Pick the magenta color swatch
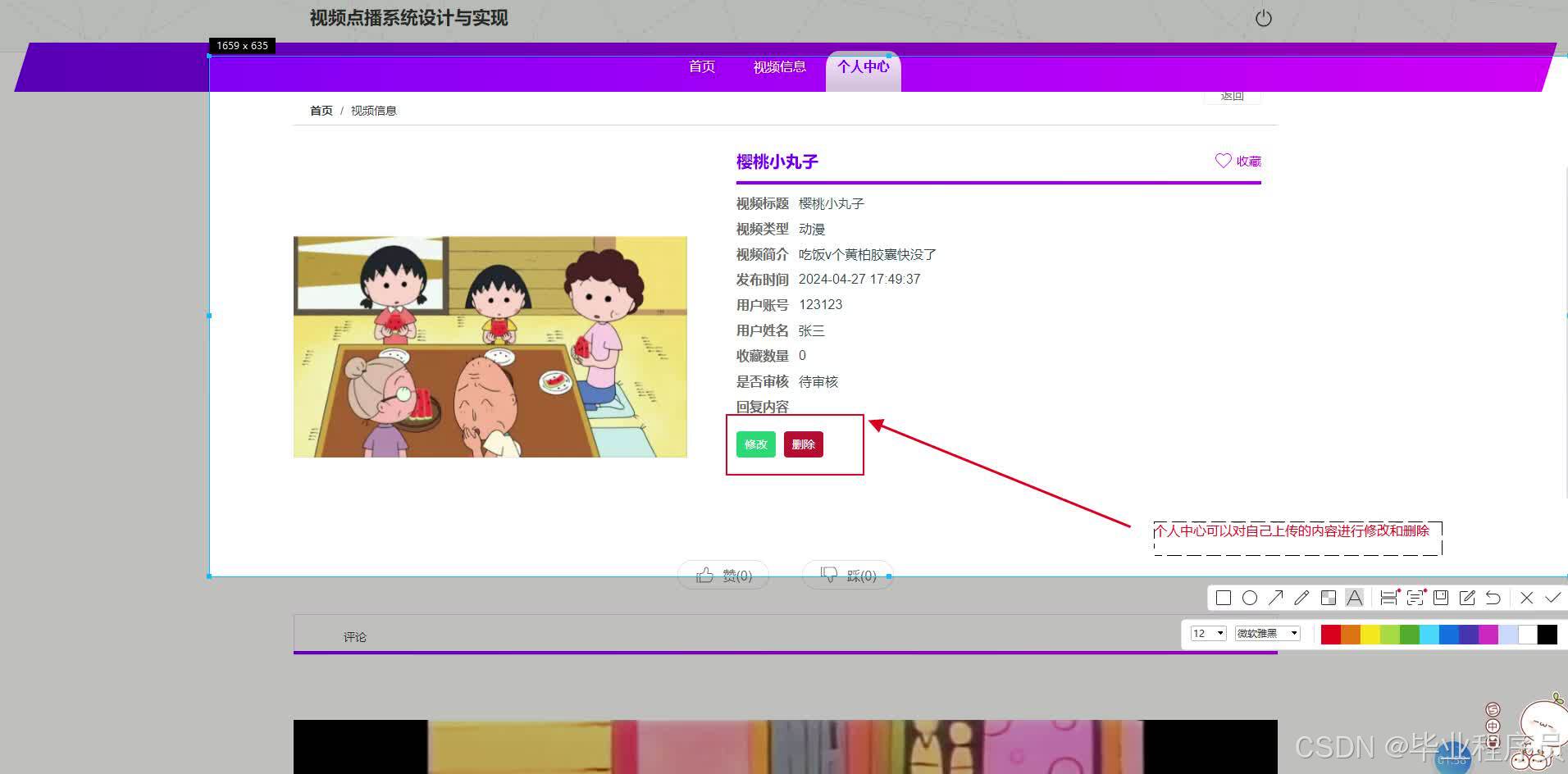 pyautogui.click(x=1488, y=634)
